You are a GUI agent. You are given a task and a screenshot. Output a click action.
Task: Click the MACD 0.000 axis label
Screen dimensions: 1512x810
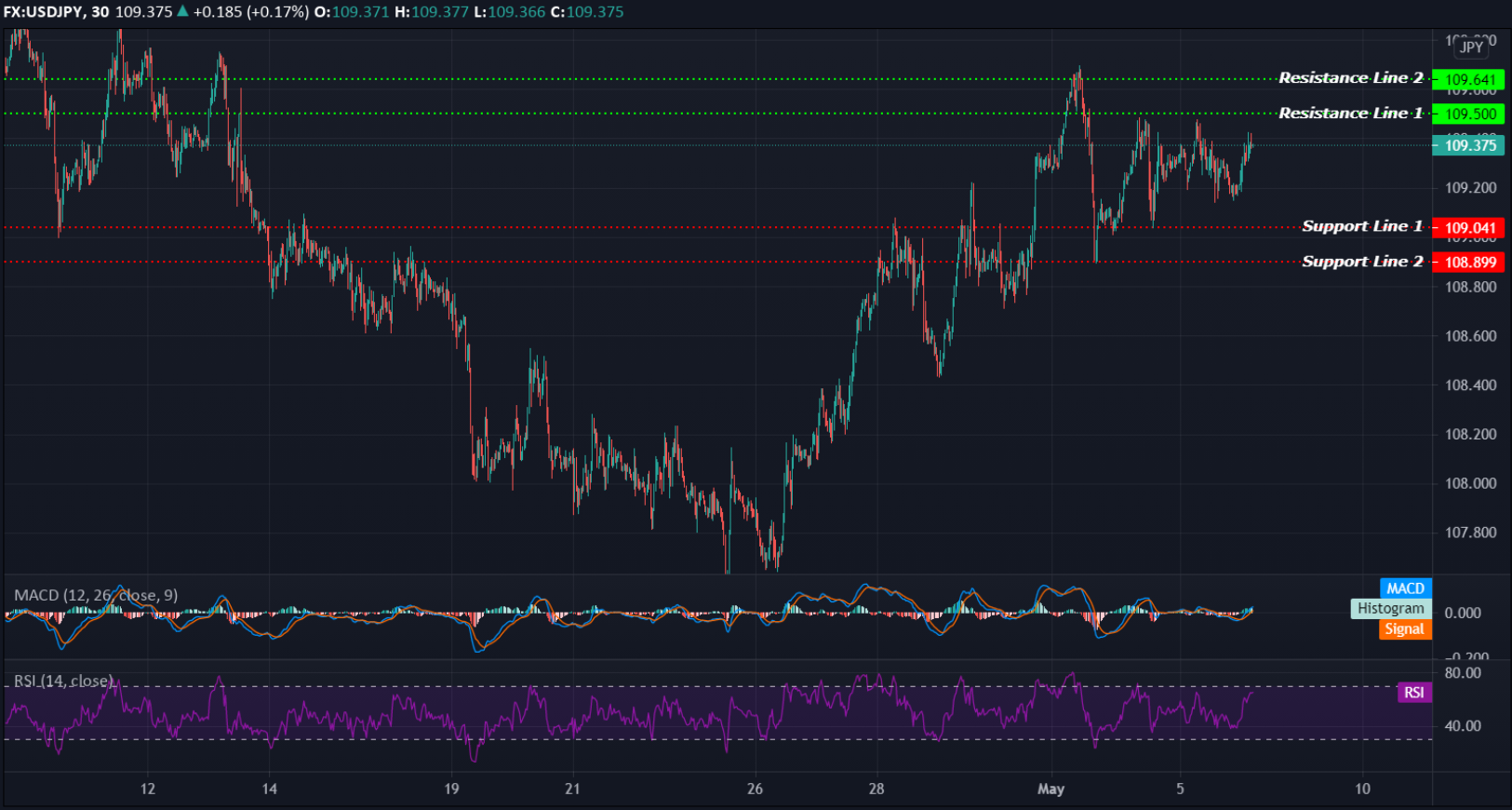pyautogui.click(x=1463, y=614)
